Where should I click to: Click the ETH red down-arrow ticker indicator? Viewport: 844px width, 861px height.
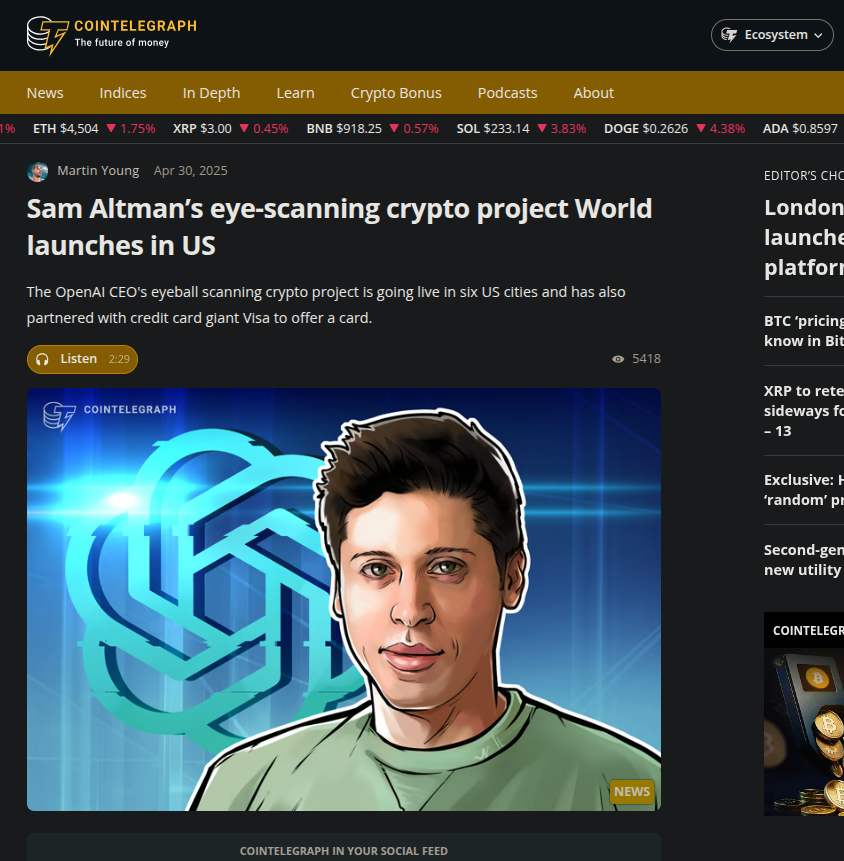(x=111, y=128)
